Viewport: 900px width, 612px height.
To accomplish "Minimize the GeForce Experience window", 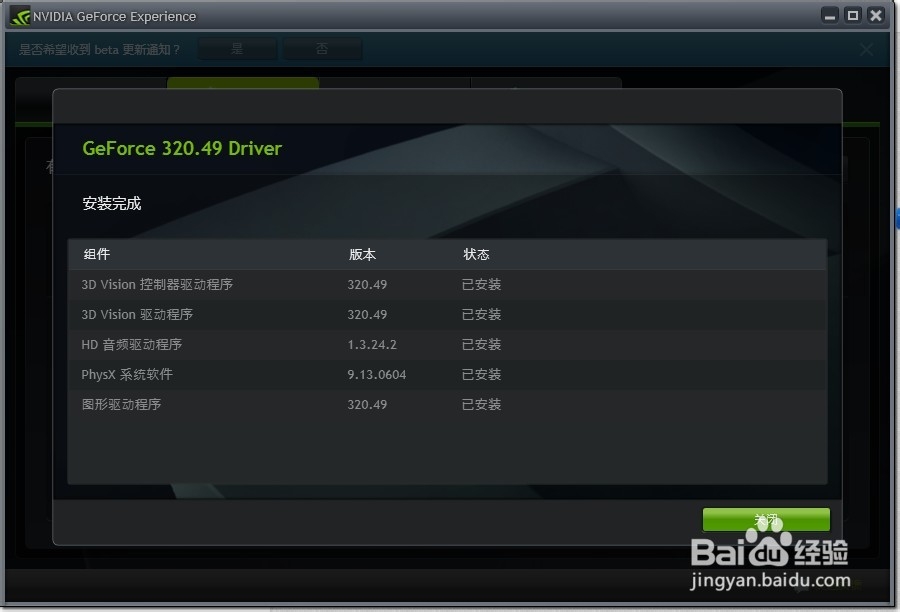I will 829,16.
